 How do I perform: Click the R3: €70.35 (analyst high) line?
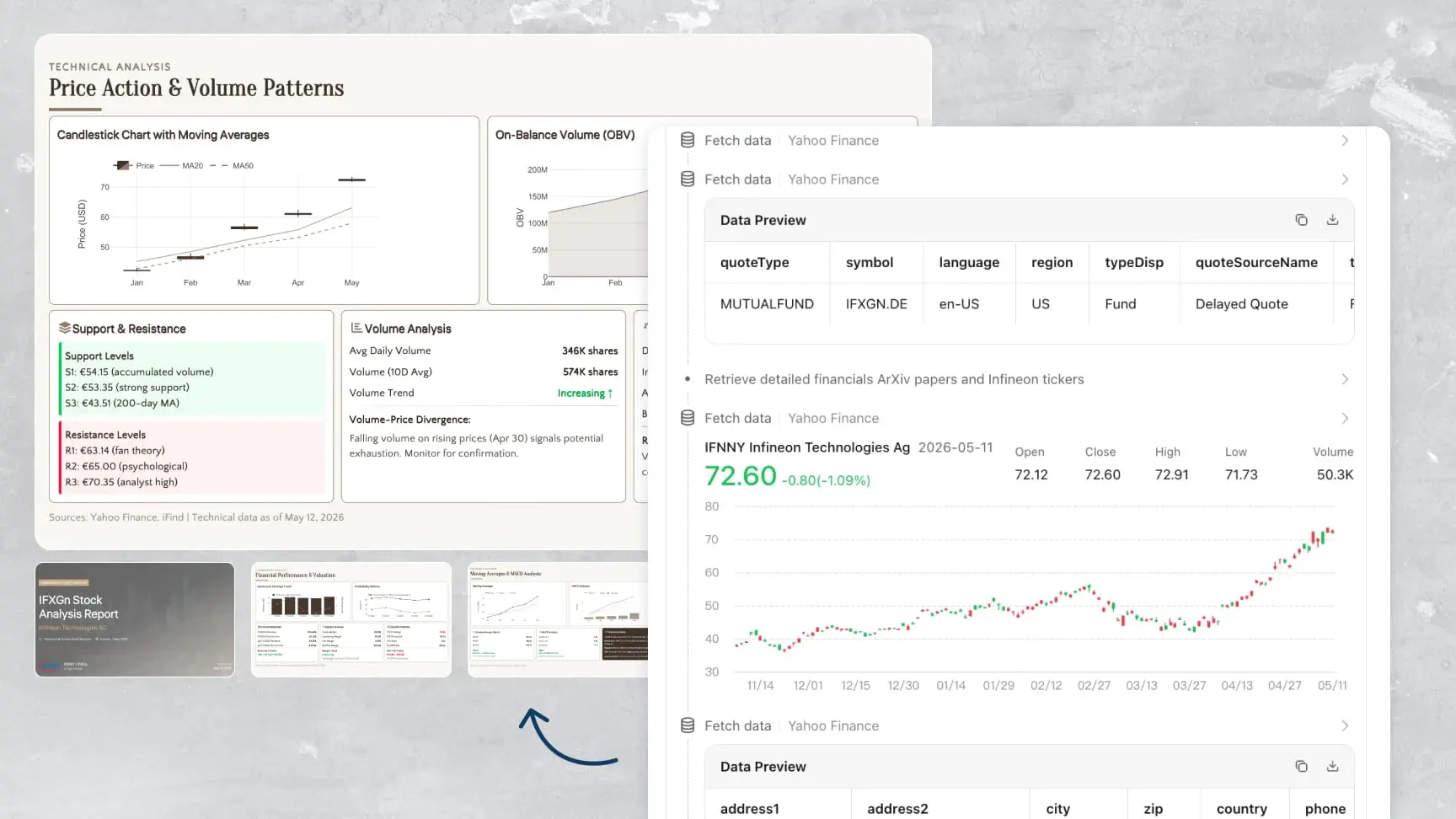pos(121,482)
